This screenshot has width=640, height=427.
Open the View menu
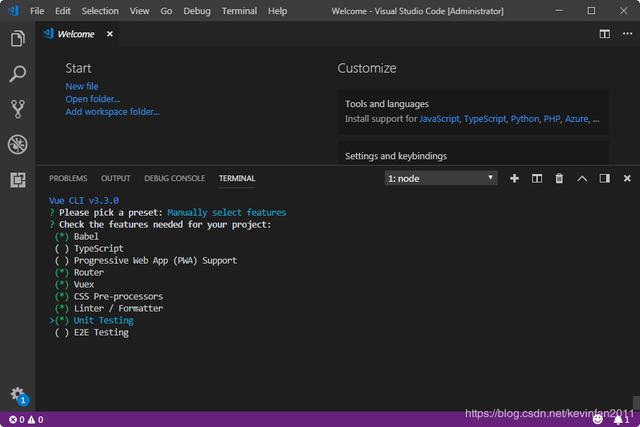coord(140,11)
